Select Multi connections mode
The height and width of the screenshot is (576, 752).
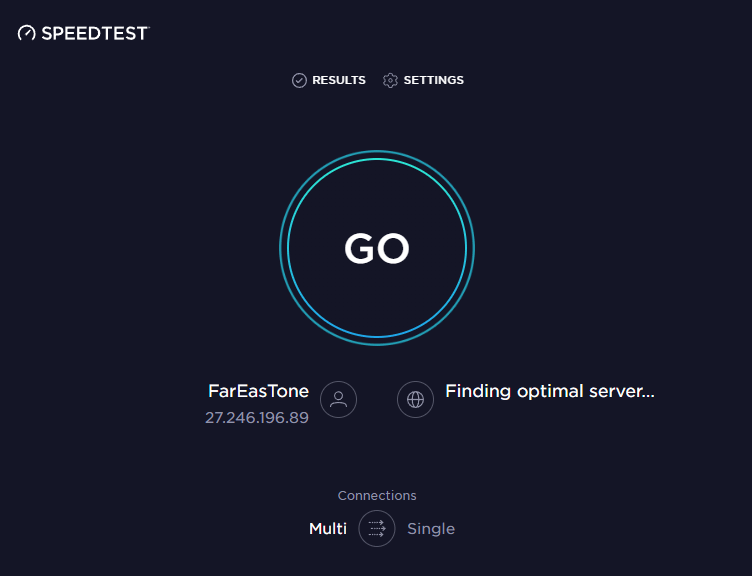tap(328, 528)
